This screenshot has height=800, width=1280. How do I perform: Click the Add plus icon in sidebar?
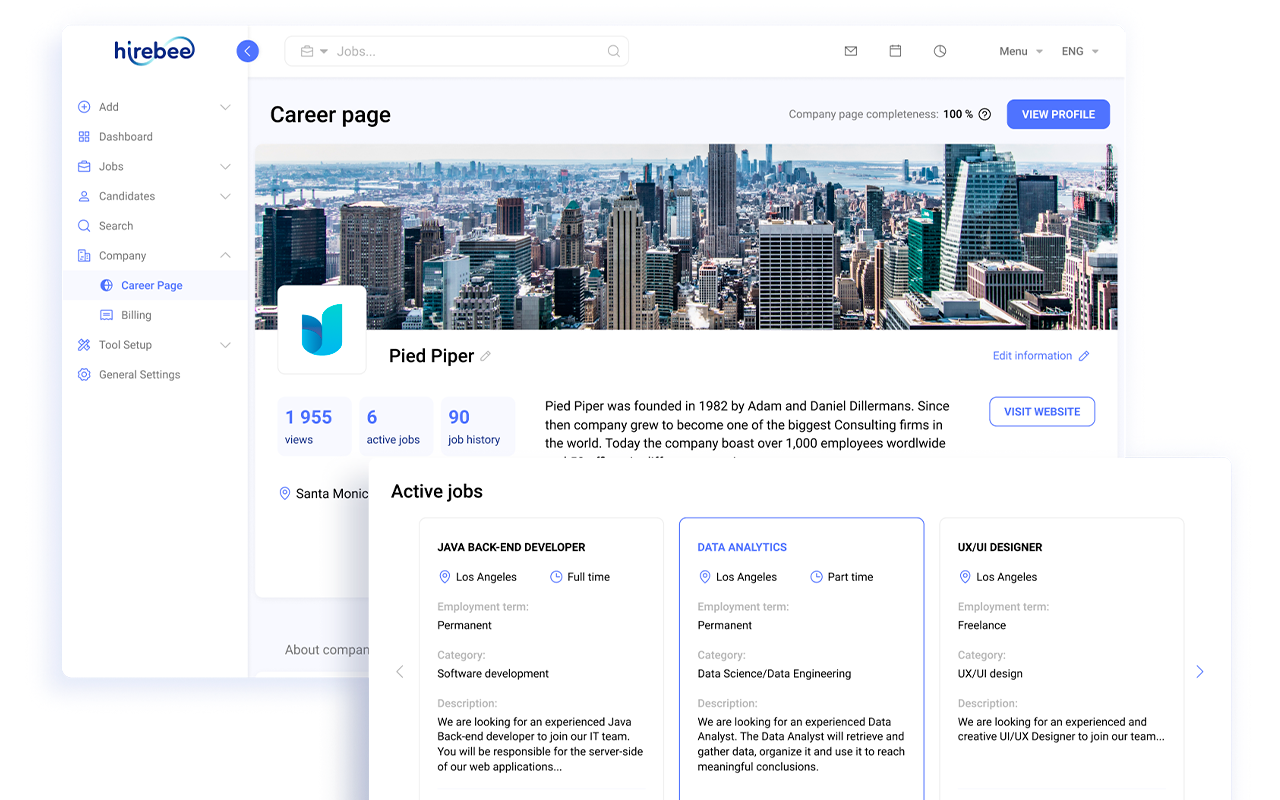tap(83, 106)
